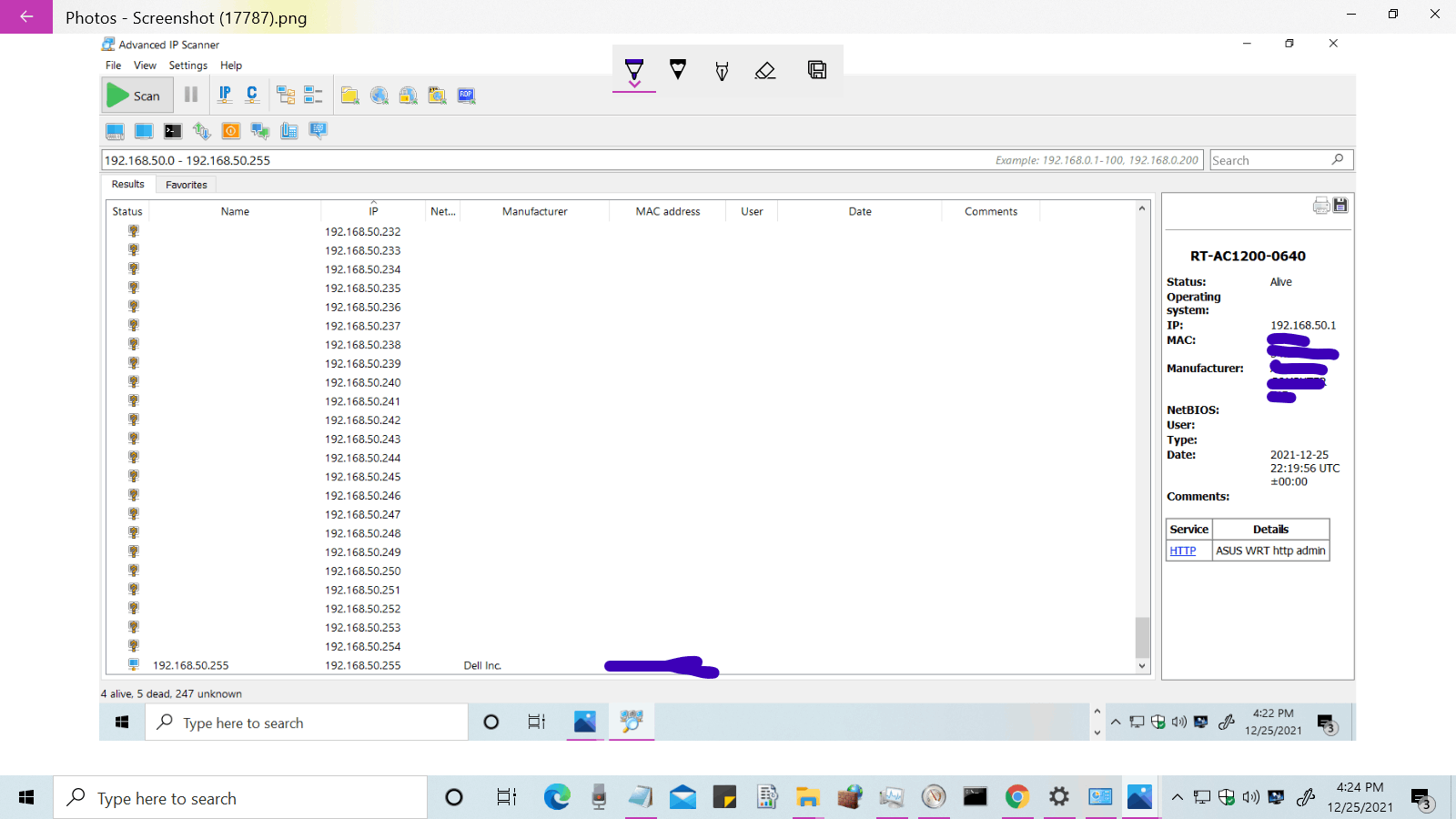1456x819 pixels.
Task: Click the send message monitor icon
Action: [x=318, y=131]
